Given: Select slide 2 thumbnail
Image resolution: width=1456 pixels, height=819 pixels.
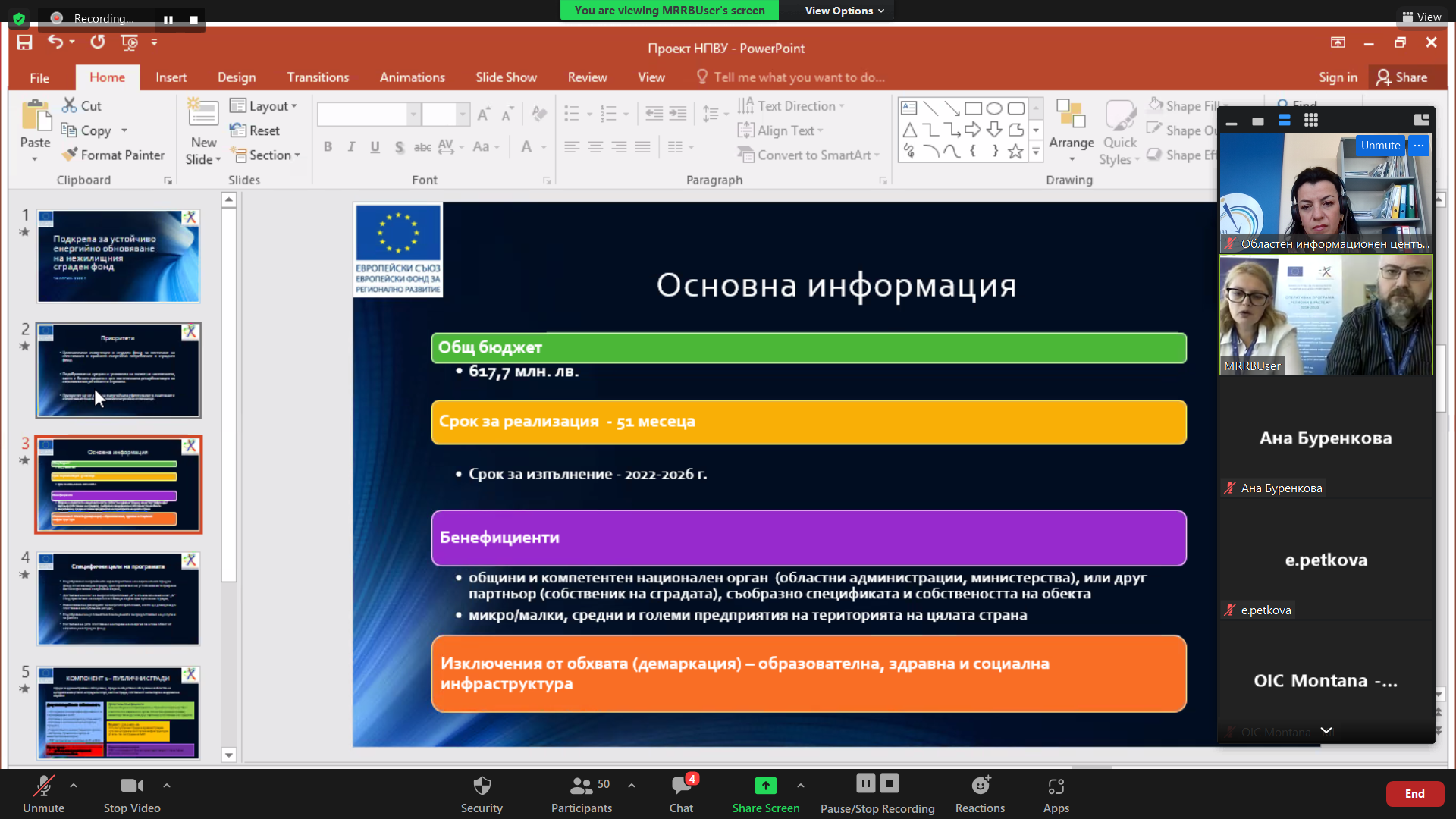Looking at the screenshot, I should (x=118, y=370).
